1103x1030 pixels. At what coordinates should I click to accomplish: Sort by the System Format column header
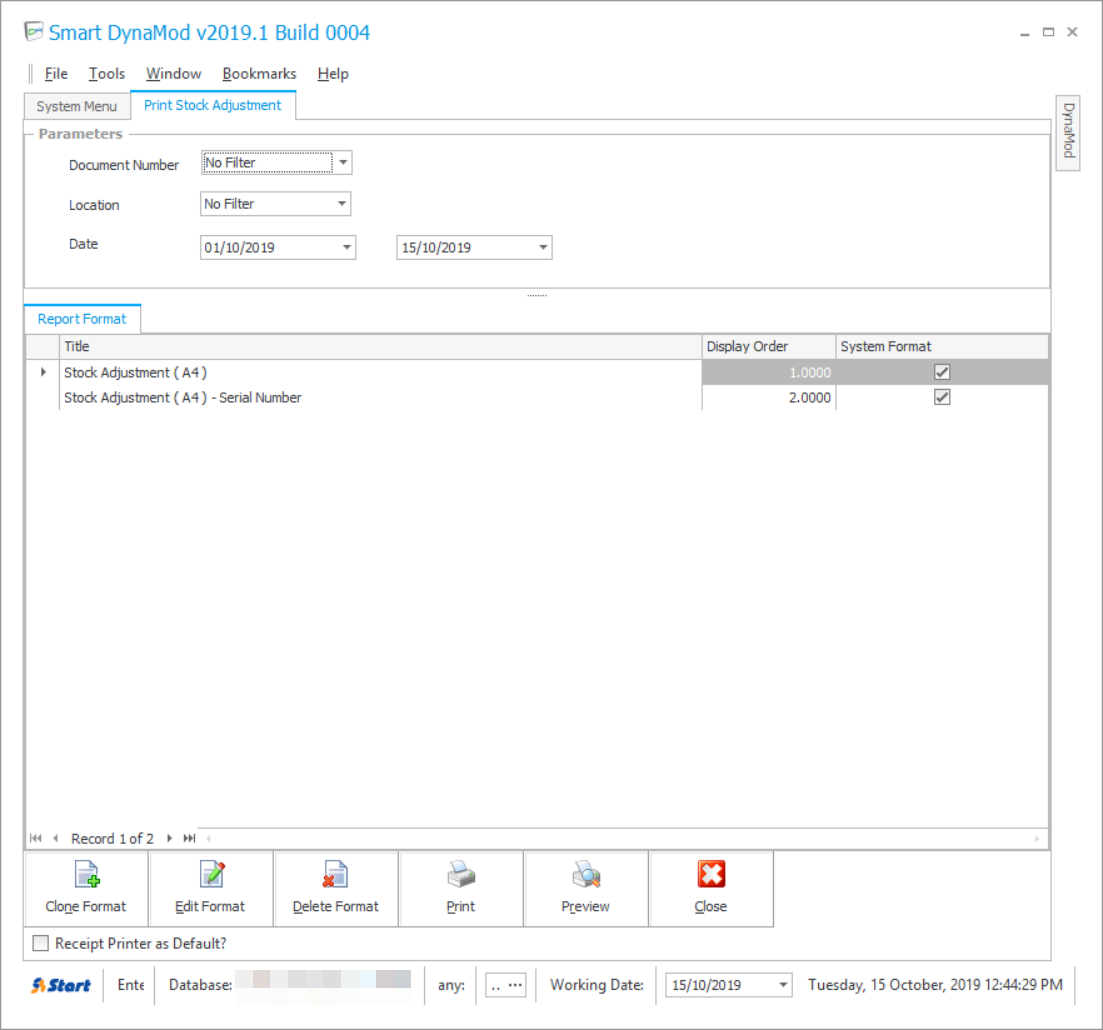tap(942, 346)
